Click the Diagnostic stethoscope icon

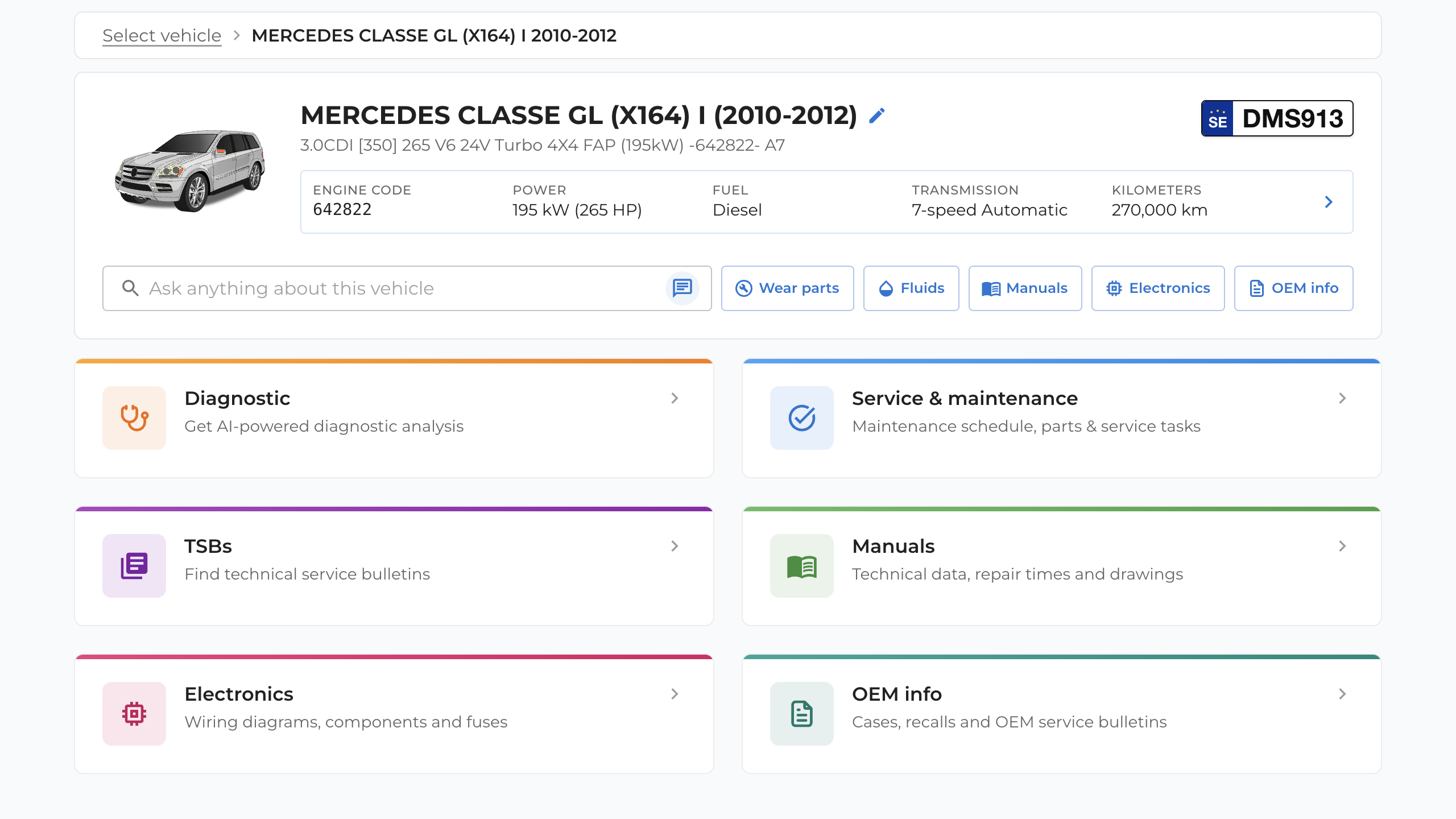click(134, 418)
